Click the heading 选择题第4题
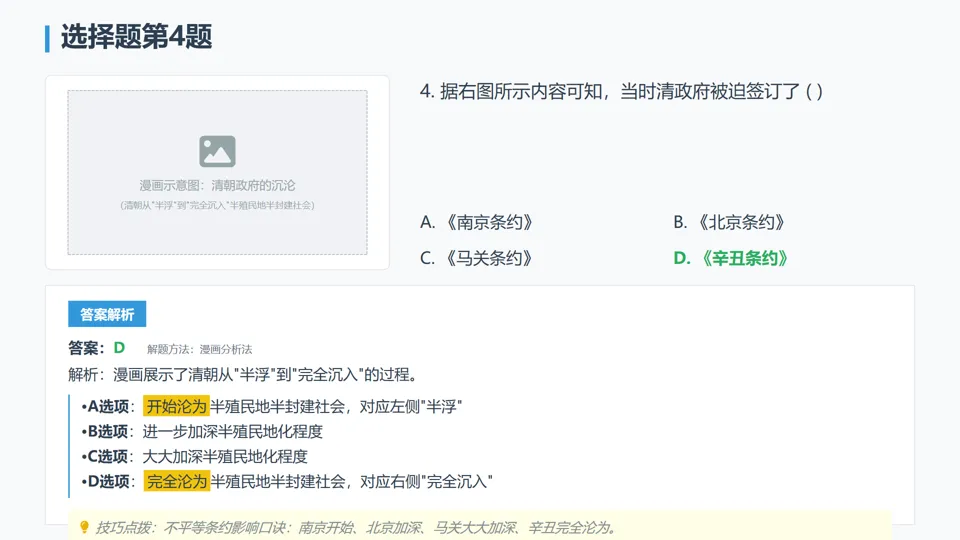Screen dimensions: 960x540 coord(137,37)
